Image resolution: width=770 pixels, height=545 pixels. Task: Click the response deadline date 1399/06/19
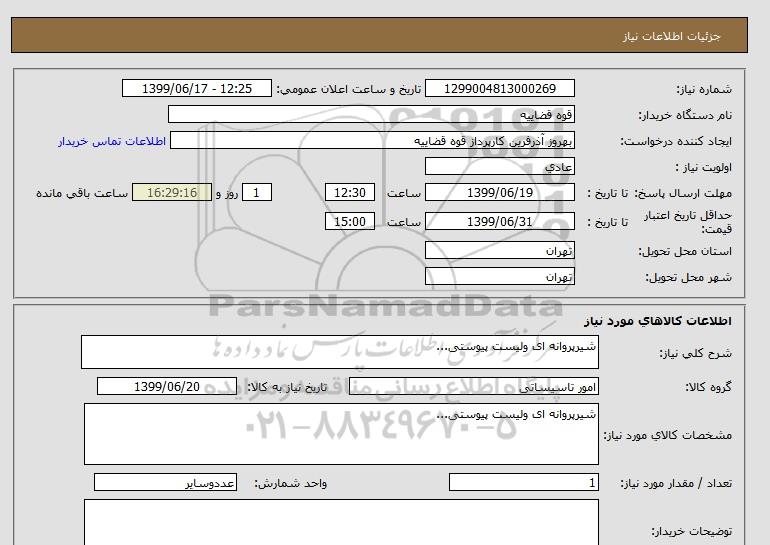(499, 192)
